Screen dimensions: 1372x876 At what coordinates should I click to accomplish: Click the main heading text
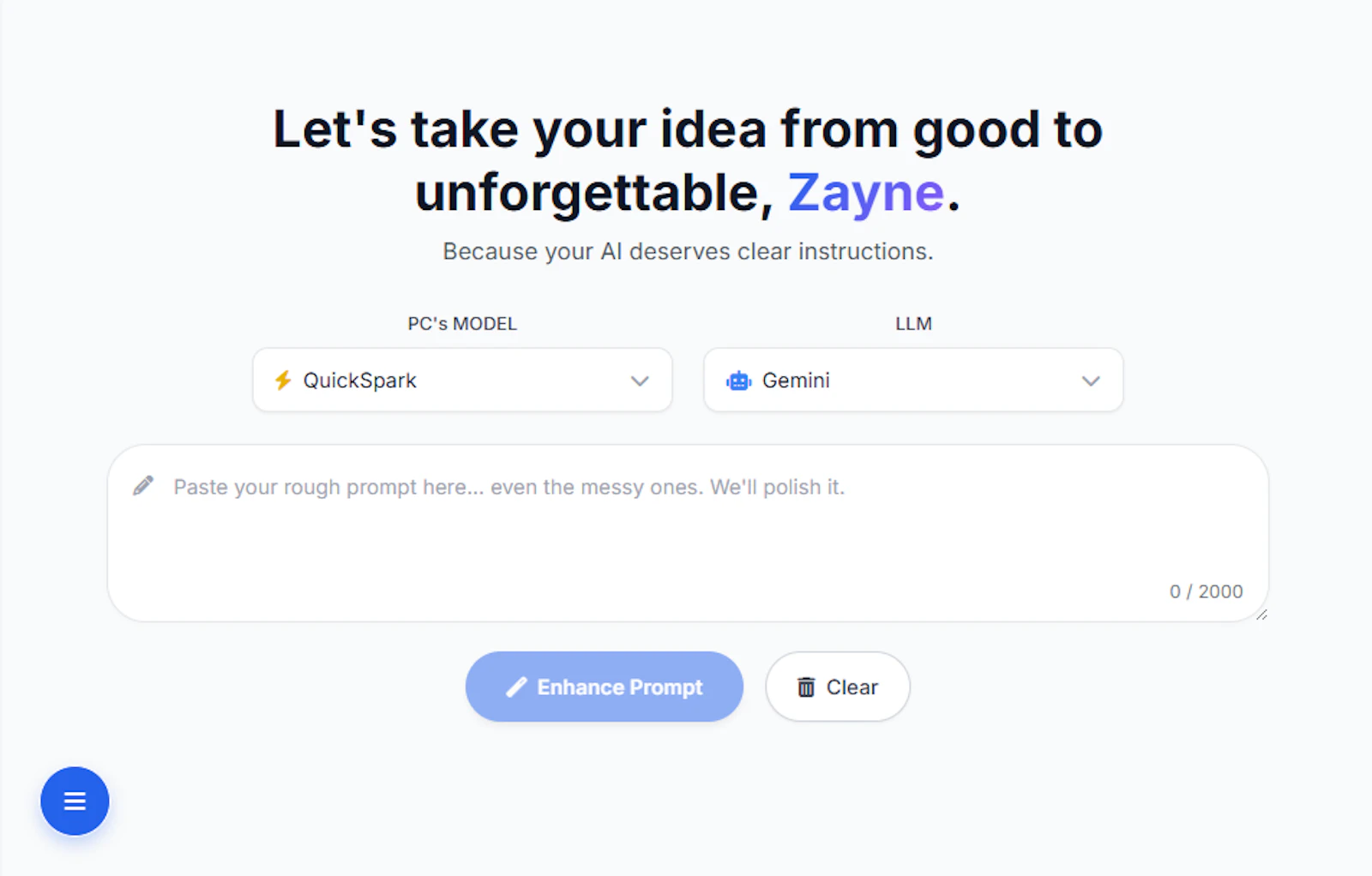pos(688,161)
